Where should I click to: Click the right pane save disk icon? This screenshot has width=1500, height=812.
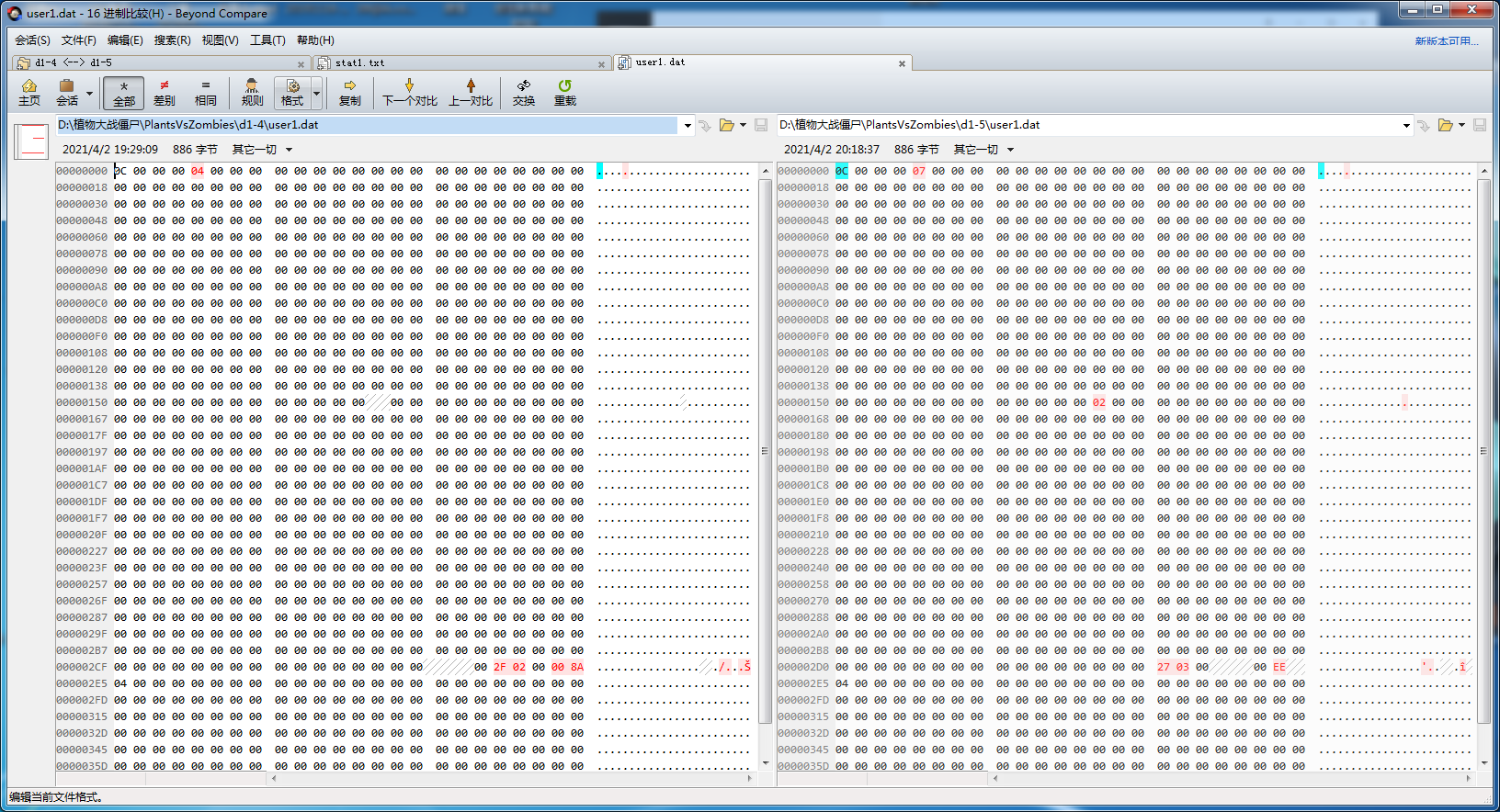coord(1480,126)
